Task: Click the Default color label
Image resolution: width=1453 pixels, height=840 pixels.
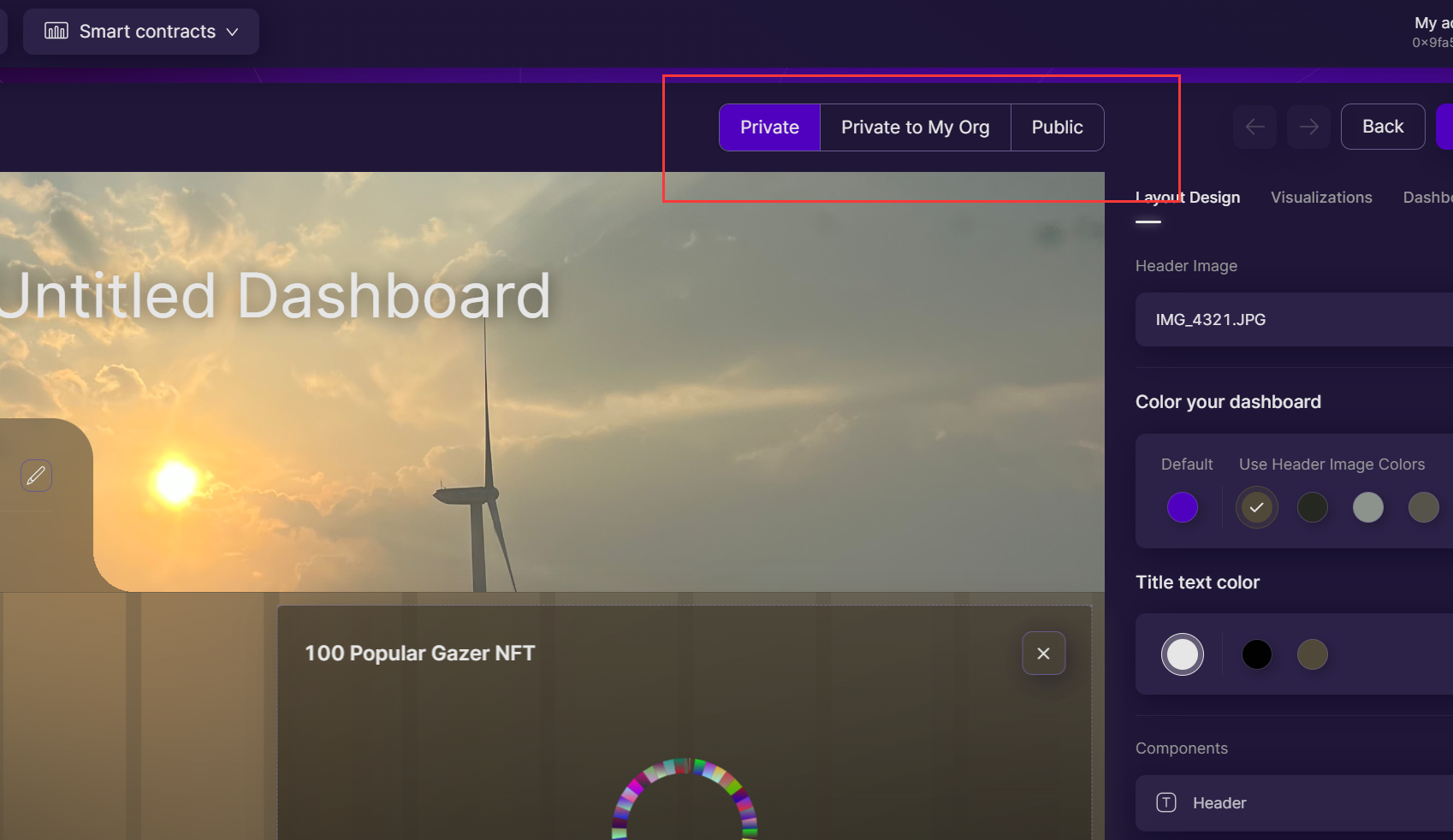Action: tap(1187, 464)
